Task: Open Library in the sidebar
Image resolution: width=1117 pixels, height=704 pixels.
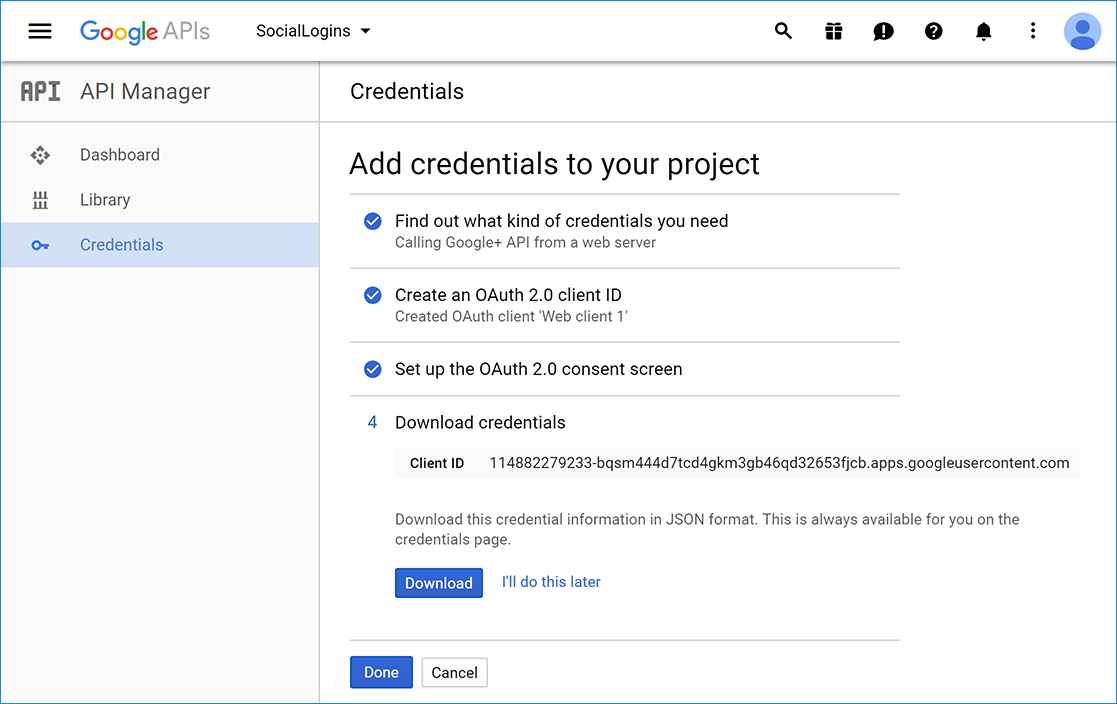Action: [105, 200]
